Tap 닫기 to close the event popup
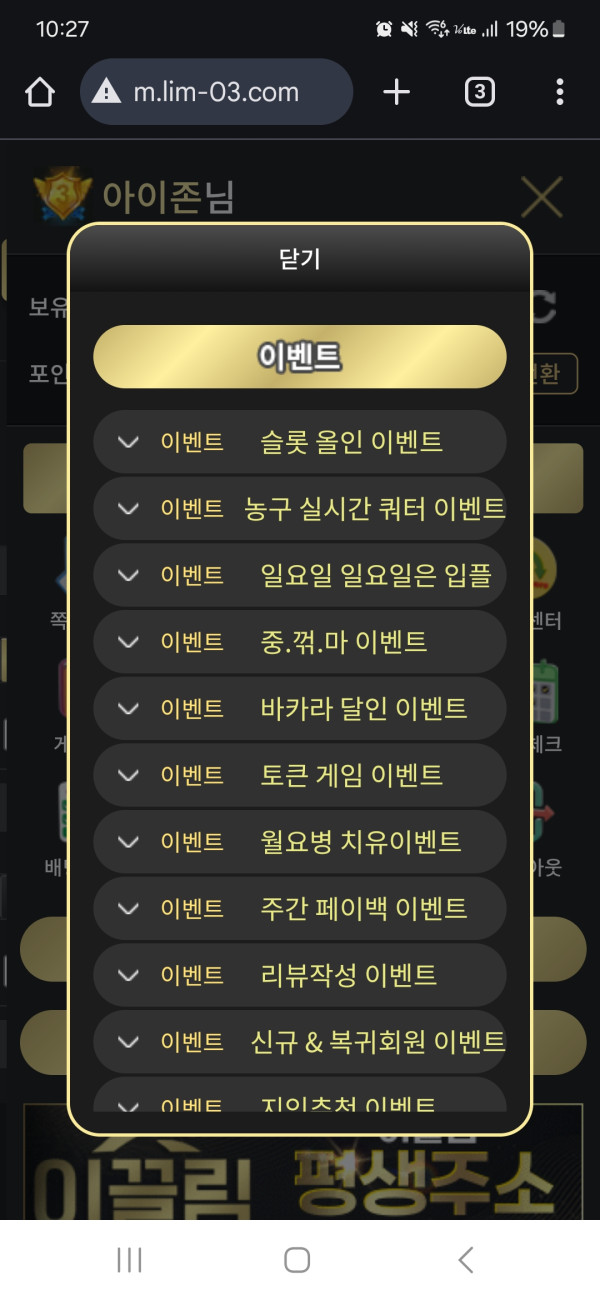This screenshot has height=1300, width=600. coord(299,259)
